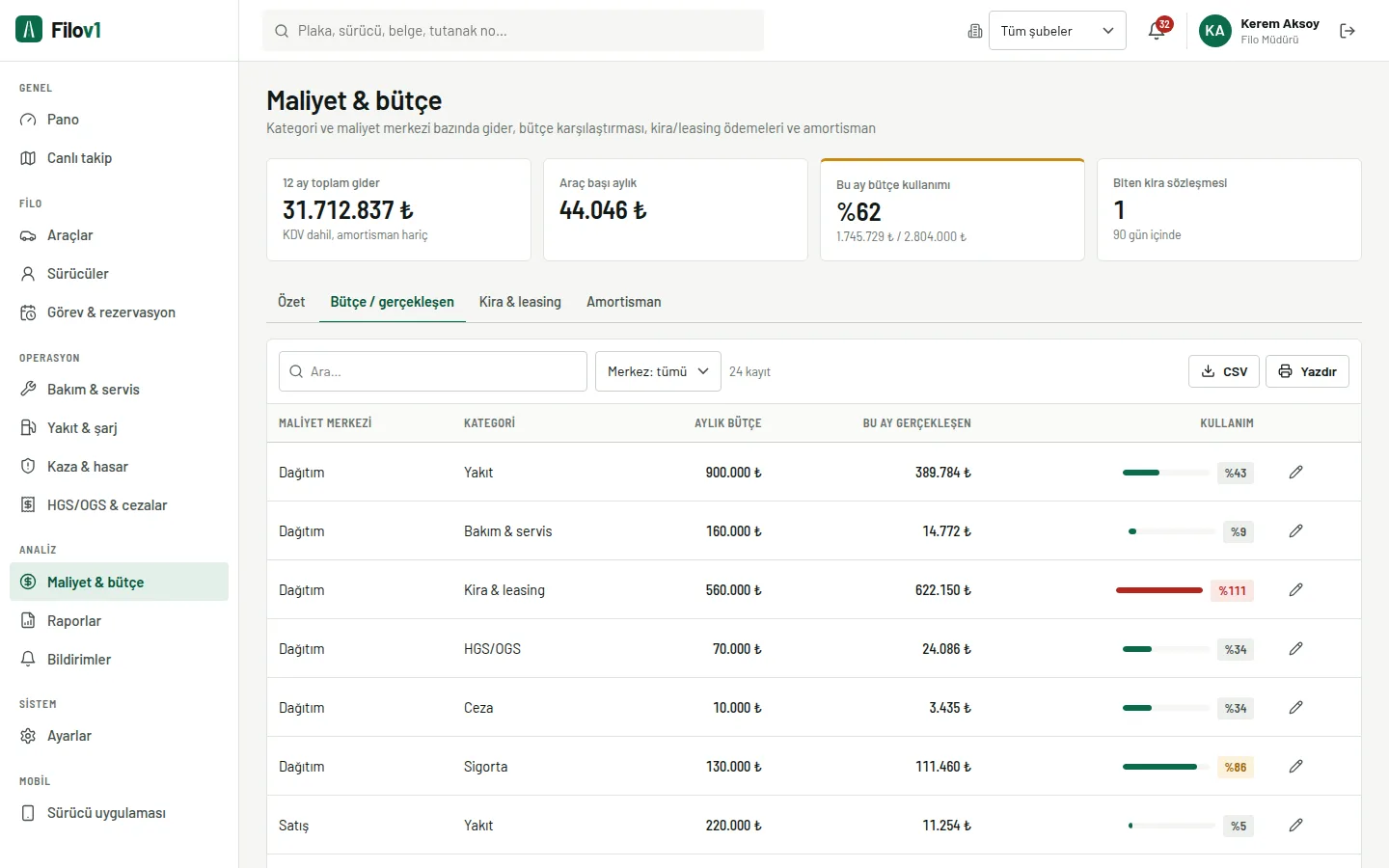Click the table Ara search box
Image resolution: width=1389 pixels, height=868 pixels.
(x=433, y=371)
